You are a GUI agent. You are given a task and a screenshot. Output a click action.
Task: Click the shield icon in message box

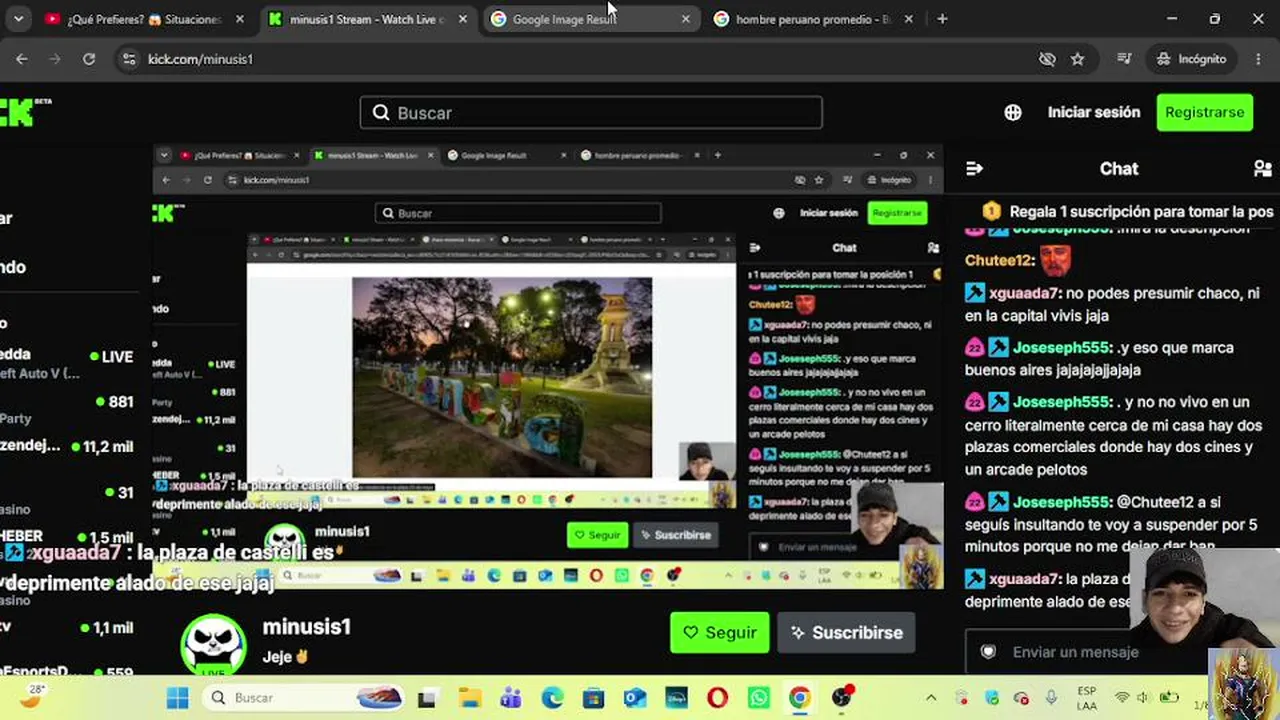pyautogui.click(x=988, y=652)
